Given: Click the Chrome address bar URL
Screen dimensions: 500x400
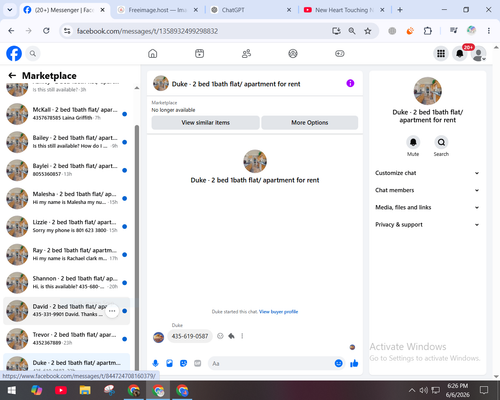Looking at the screenshot, I should [147, 31].
